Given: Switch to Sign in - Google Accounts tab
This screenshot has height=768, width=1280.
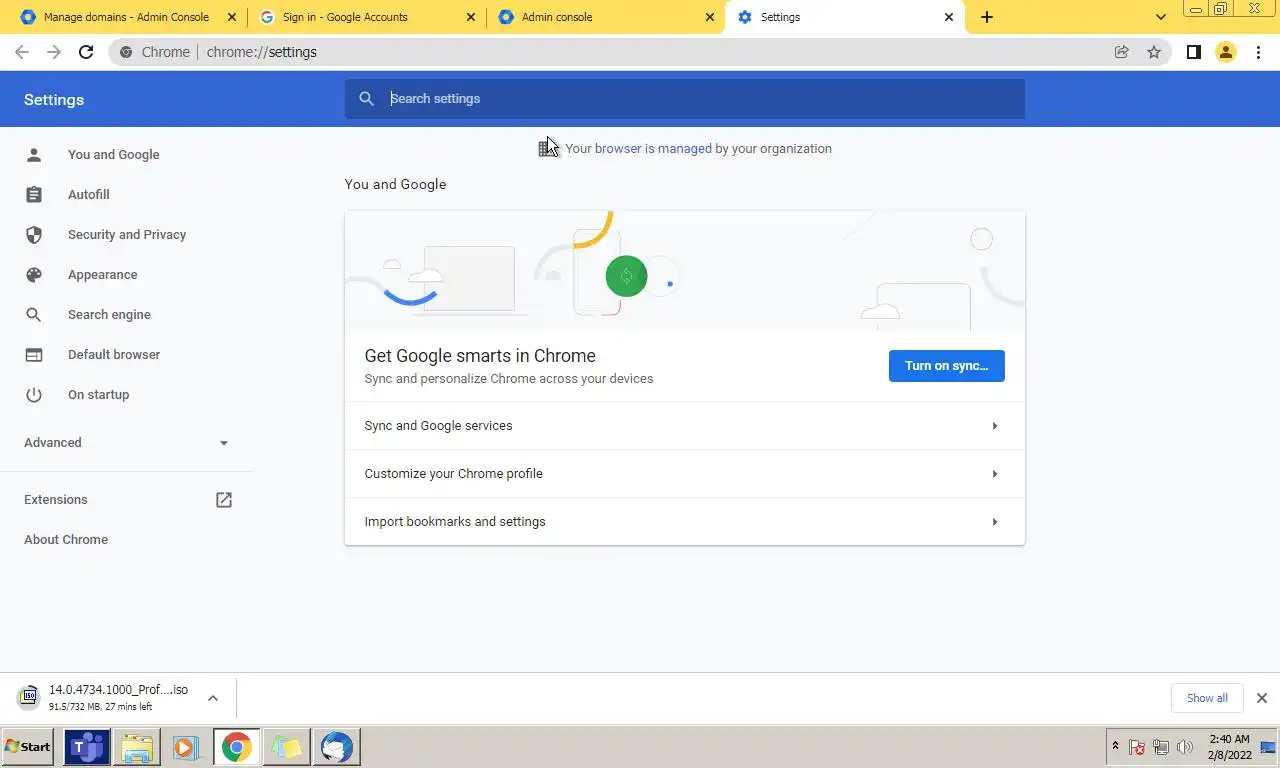Looking at the screenshot, I should tap(366, 17).
